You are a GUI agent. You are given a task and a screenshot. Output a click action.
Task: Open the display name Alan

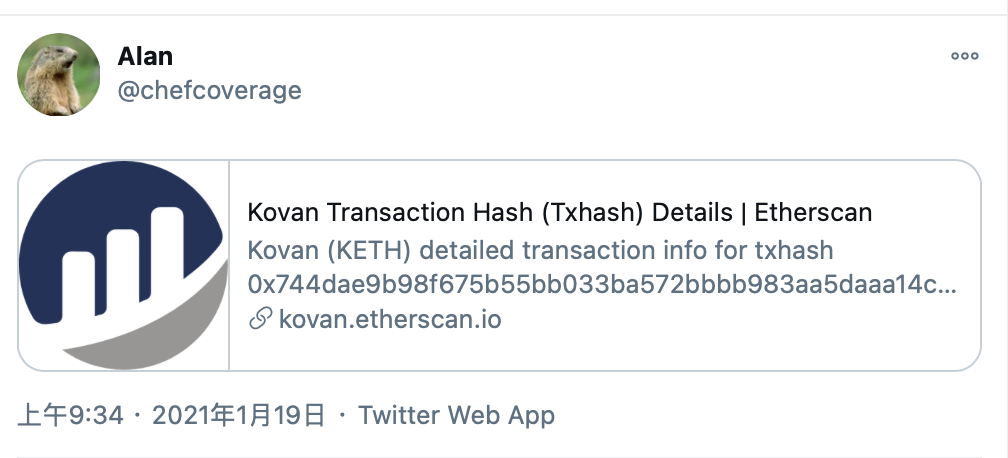click(x=145, y=56)
